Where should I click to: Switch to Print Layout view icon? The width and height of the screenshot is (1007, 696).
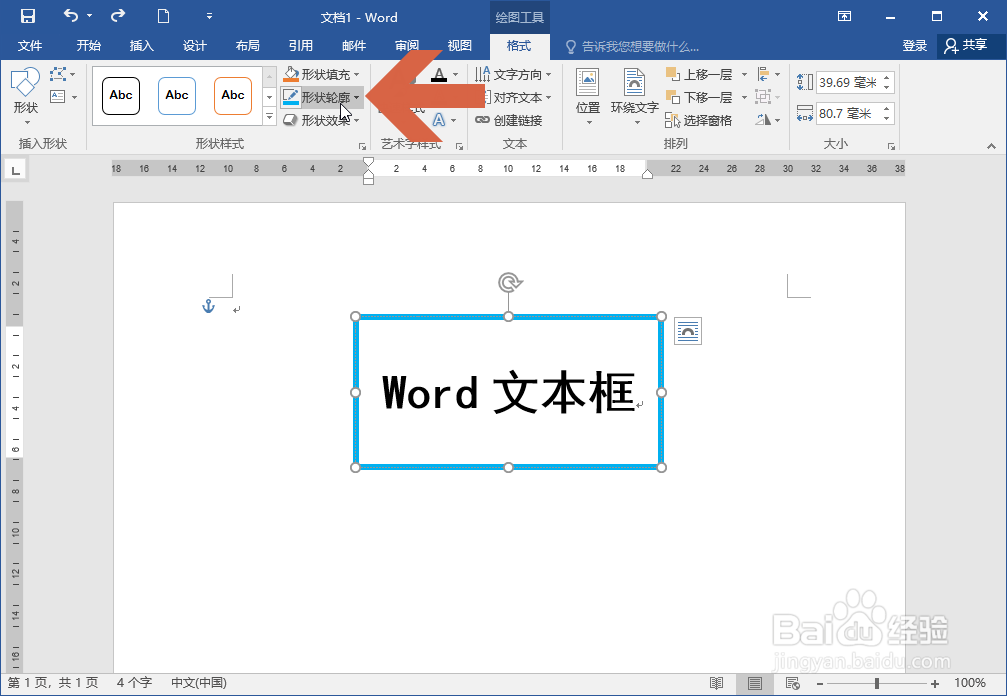click(x=755, y=683)
